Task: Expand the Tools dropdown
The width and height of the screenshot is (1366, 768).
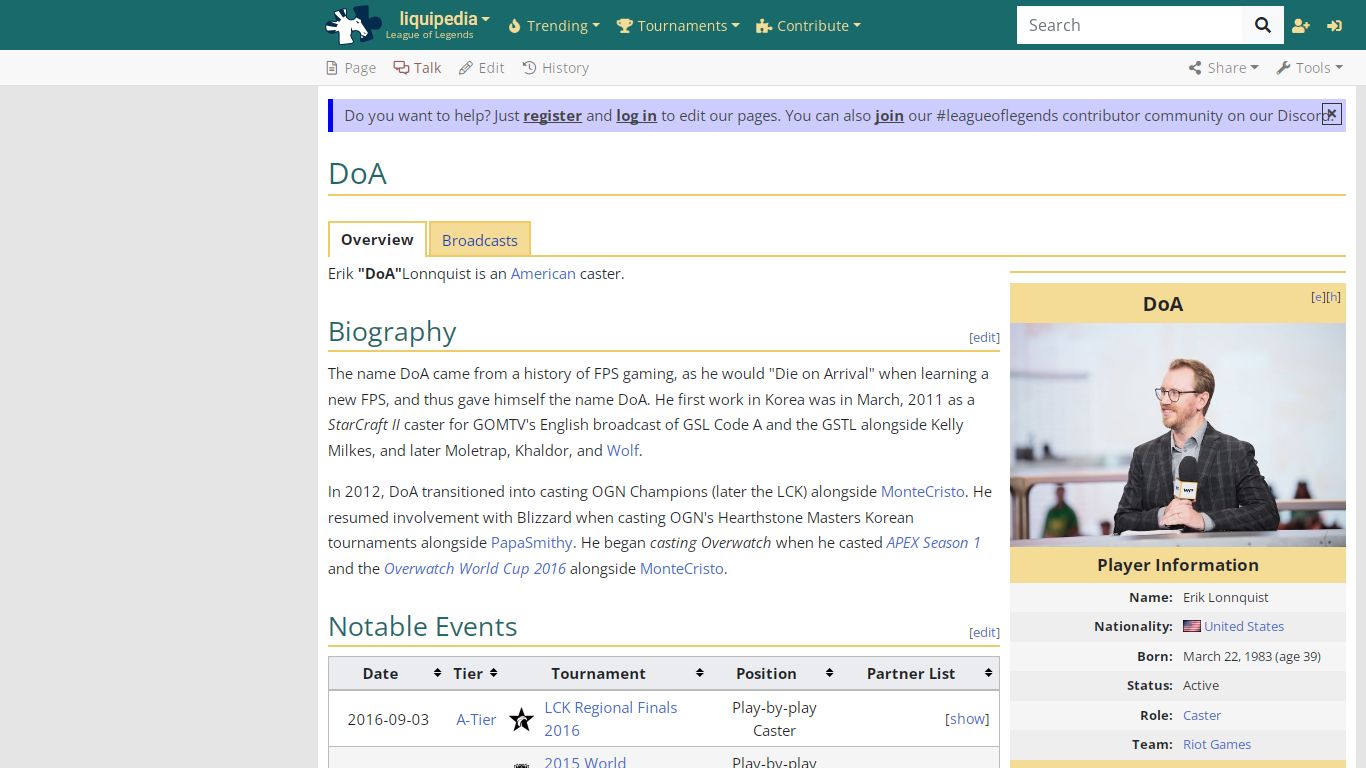Action: tap(1309, 68)
